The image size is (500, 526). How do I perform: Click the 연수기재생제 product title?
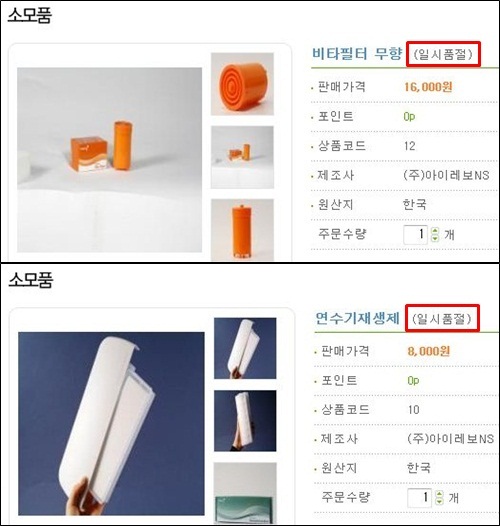tap(357, 318)
